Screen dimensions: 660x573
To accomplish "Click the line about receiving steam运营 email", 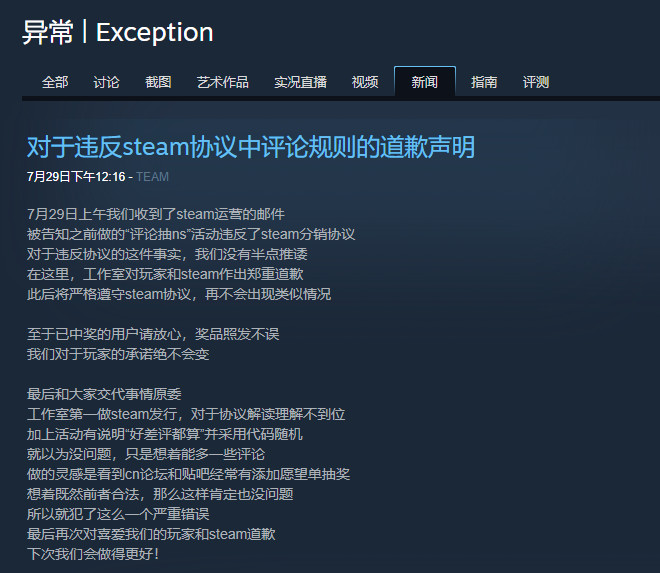I will click(156, 214).
